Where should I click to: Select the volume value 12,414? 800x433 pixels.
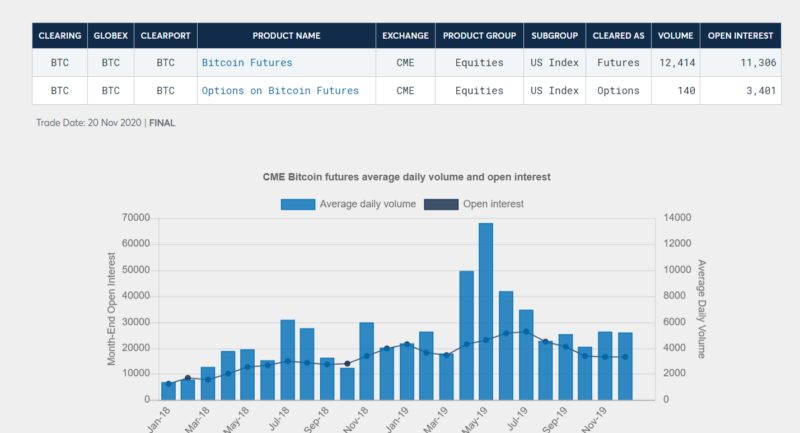click(677, 63)
